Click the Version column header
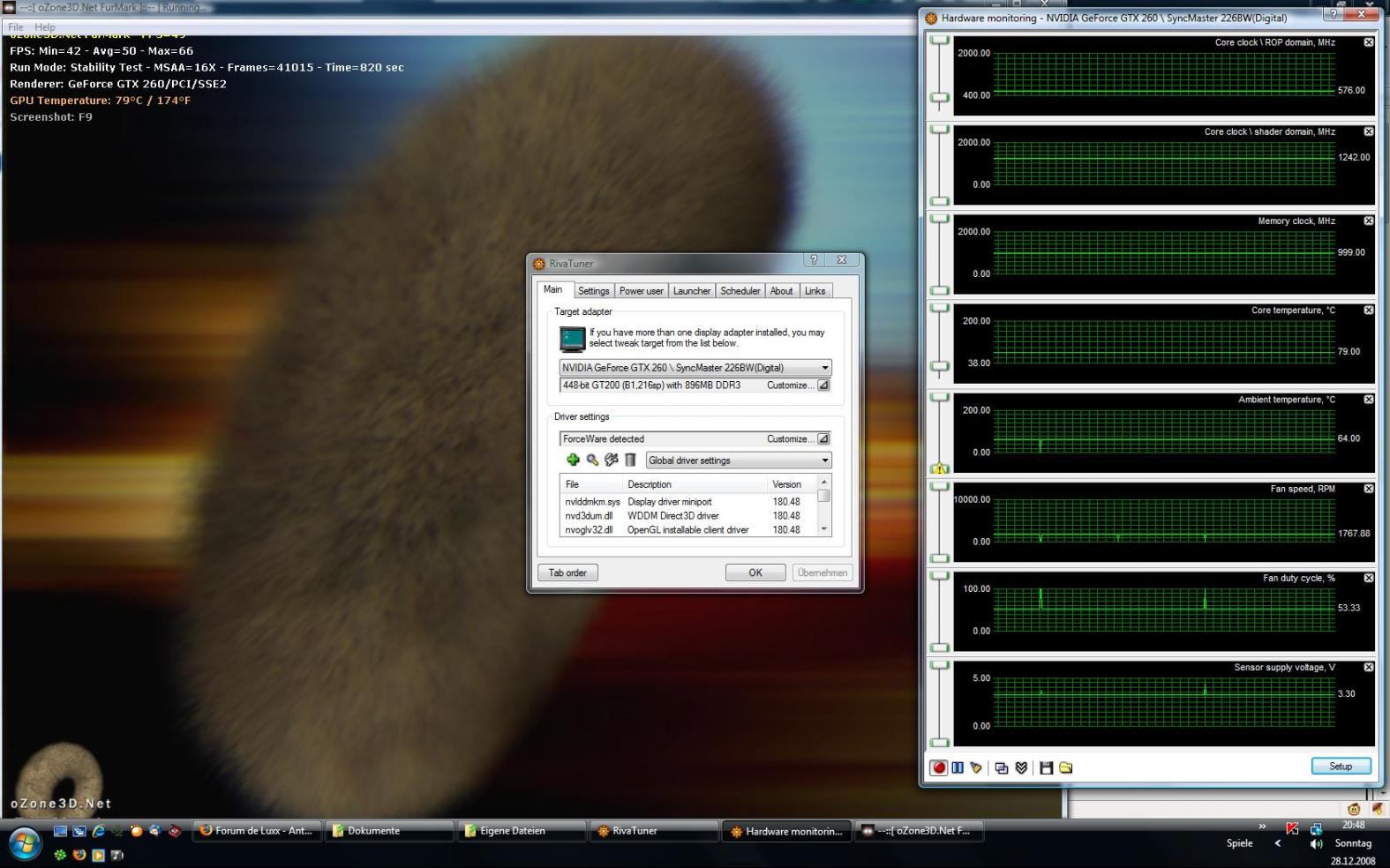Image resolution: width=1390 pixels, height=868 pixels. click(793, 484)
